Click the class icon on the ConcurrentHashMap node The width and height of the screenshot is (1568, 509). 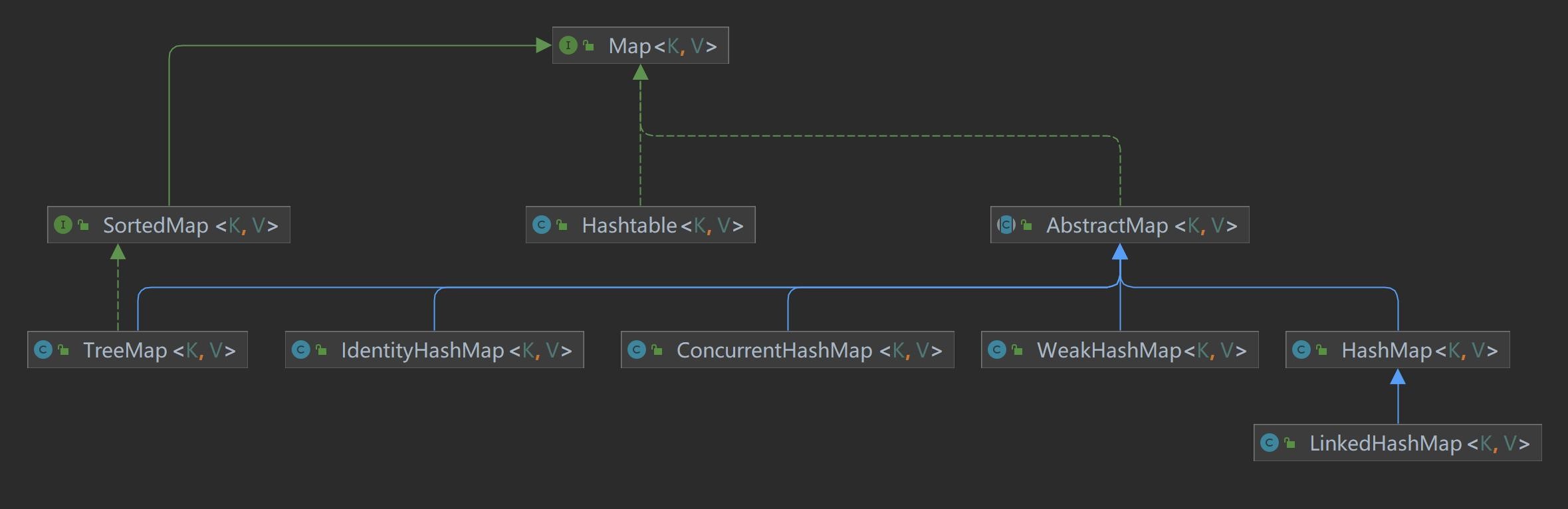(636, 350)
